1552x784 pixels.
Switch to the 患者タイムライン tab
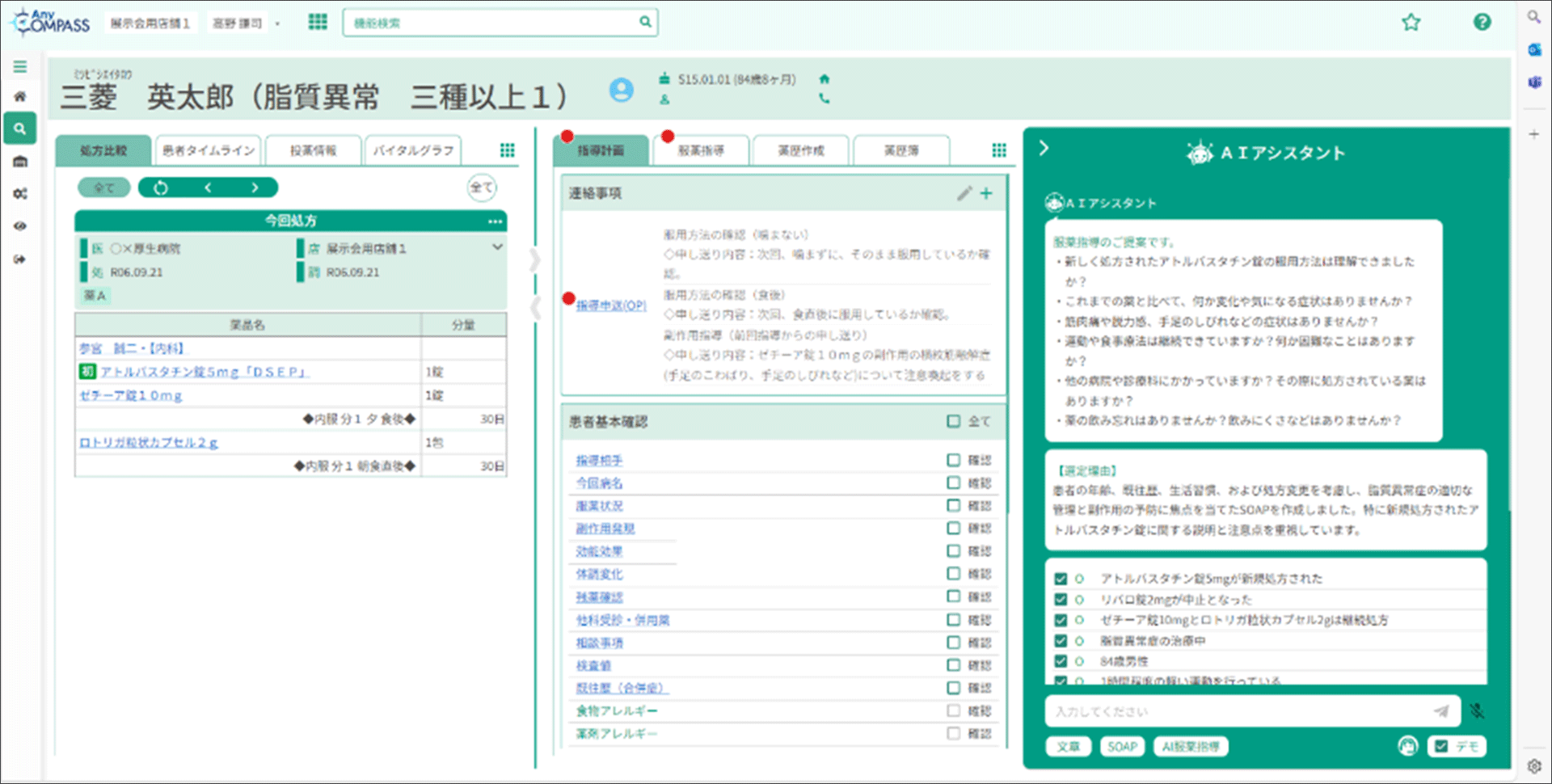click(x=208, y=150)
